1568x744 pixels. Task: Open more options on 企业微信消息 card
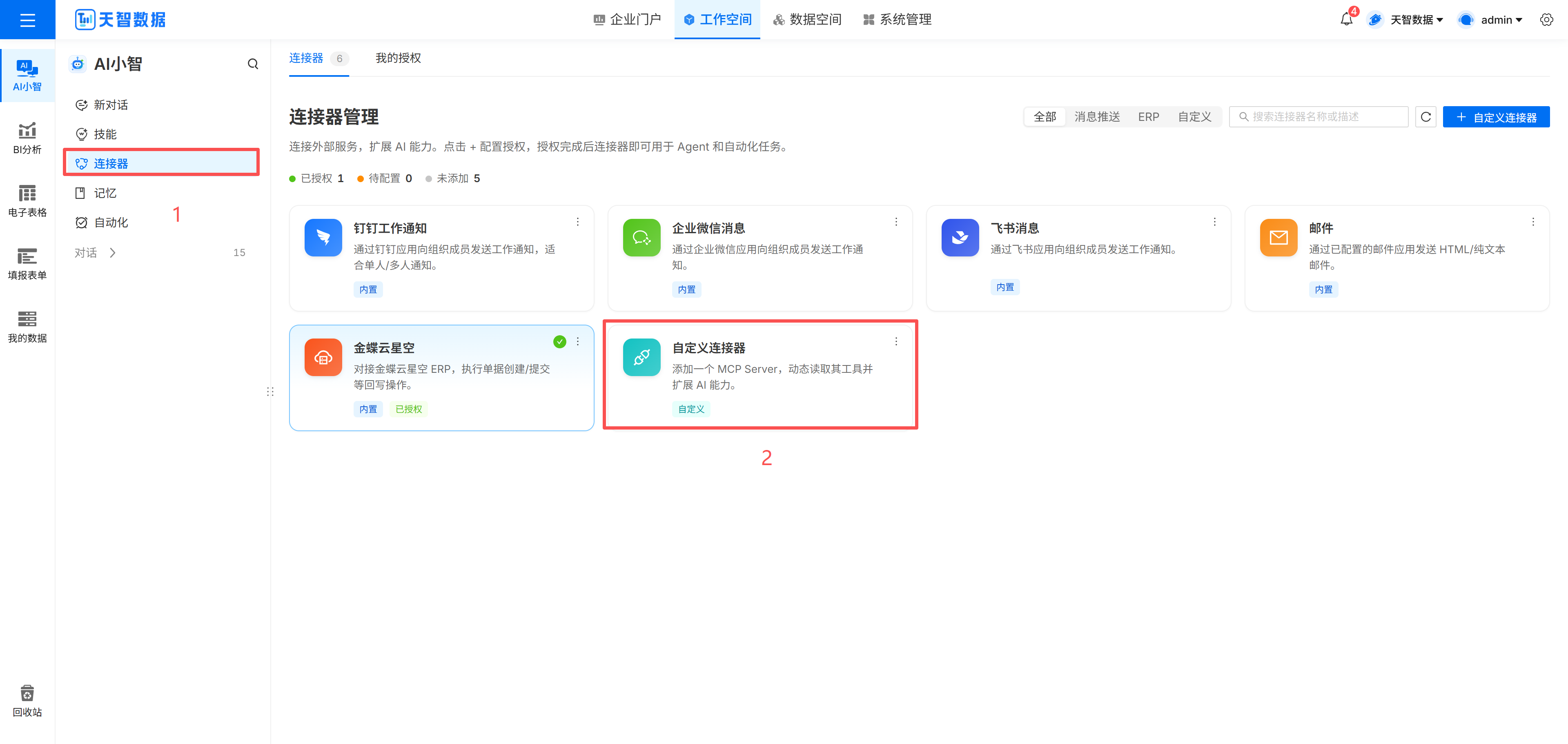(896, 222)
